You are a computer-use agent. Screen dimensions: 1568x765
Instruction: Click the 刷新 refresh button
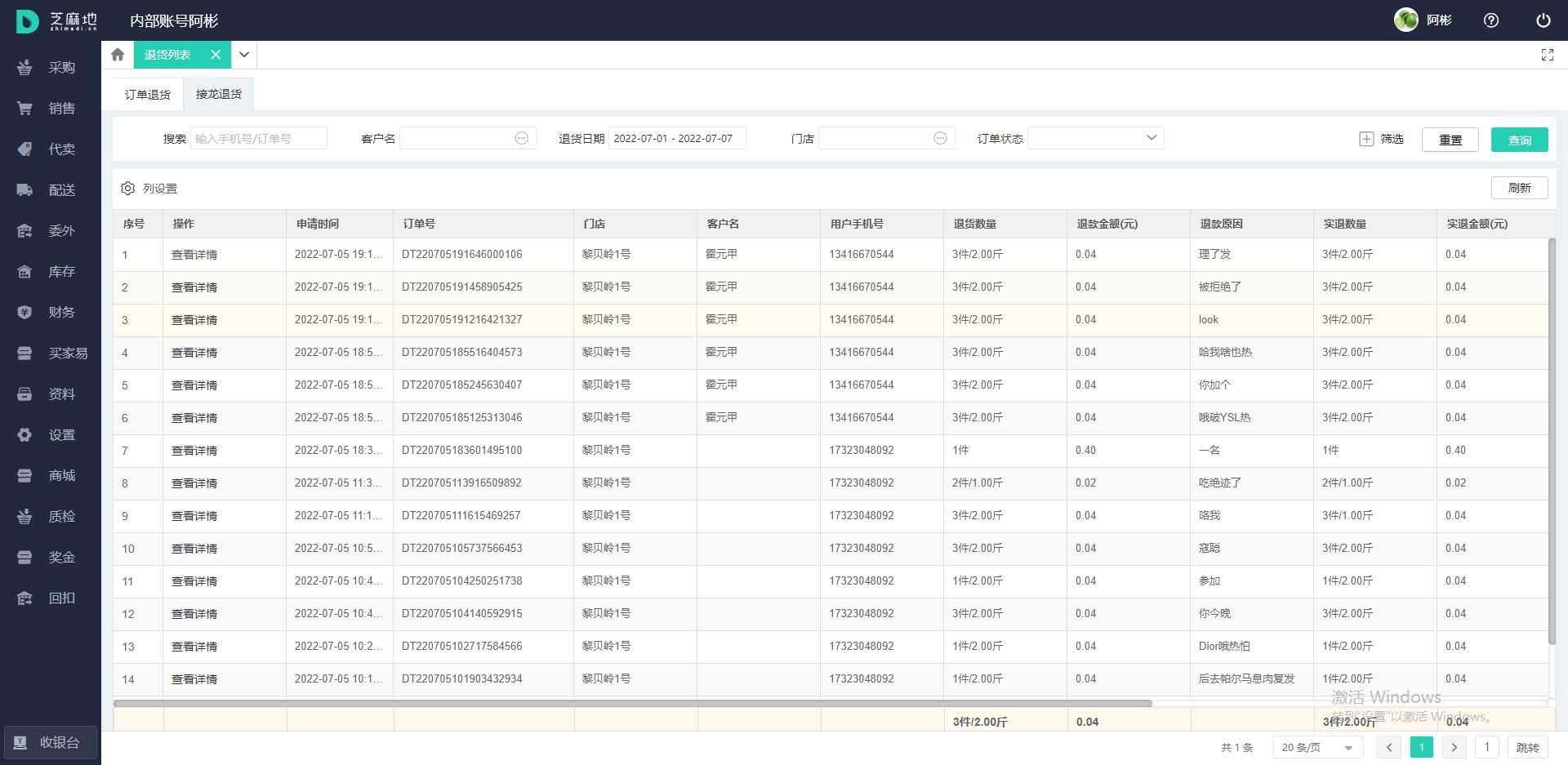click(1520, 188)
